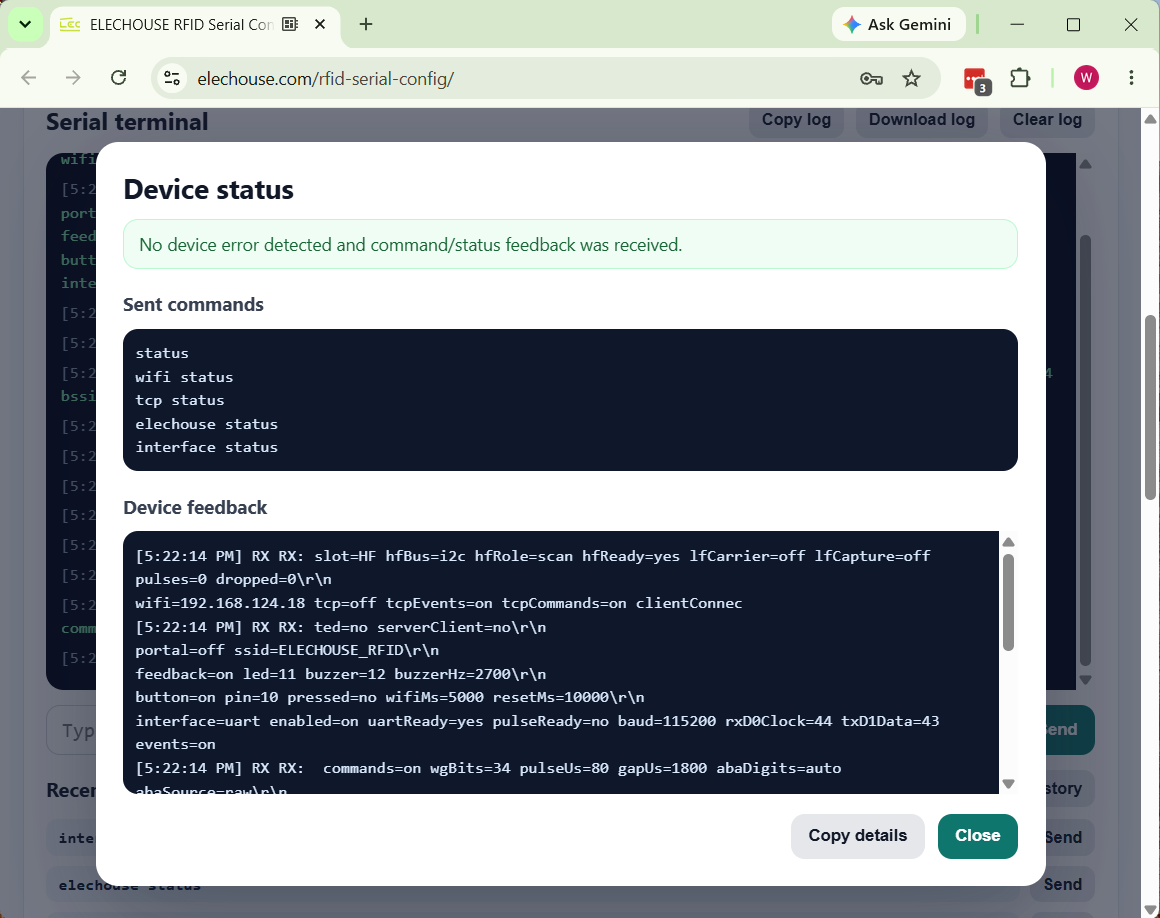
Task: Click the 'wifi=192.168.124.18 tcp=off' feedback line
Action: 439,603
